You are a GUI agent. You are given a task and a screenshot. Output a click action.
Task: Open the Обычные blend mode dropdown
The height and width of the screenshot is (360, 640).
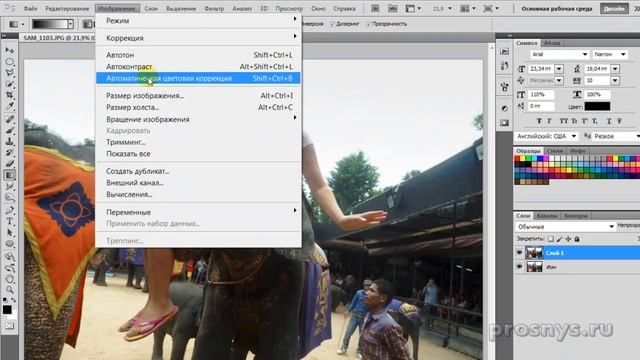565,227
